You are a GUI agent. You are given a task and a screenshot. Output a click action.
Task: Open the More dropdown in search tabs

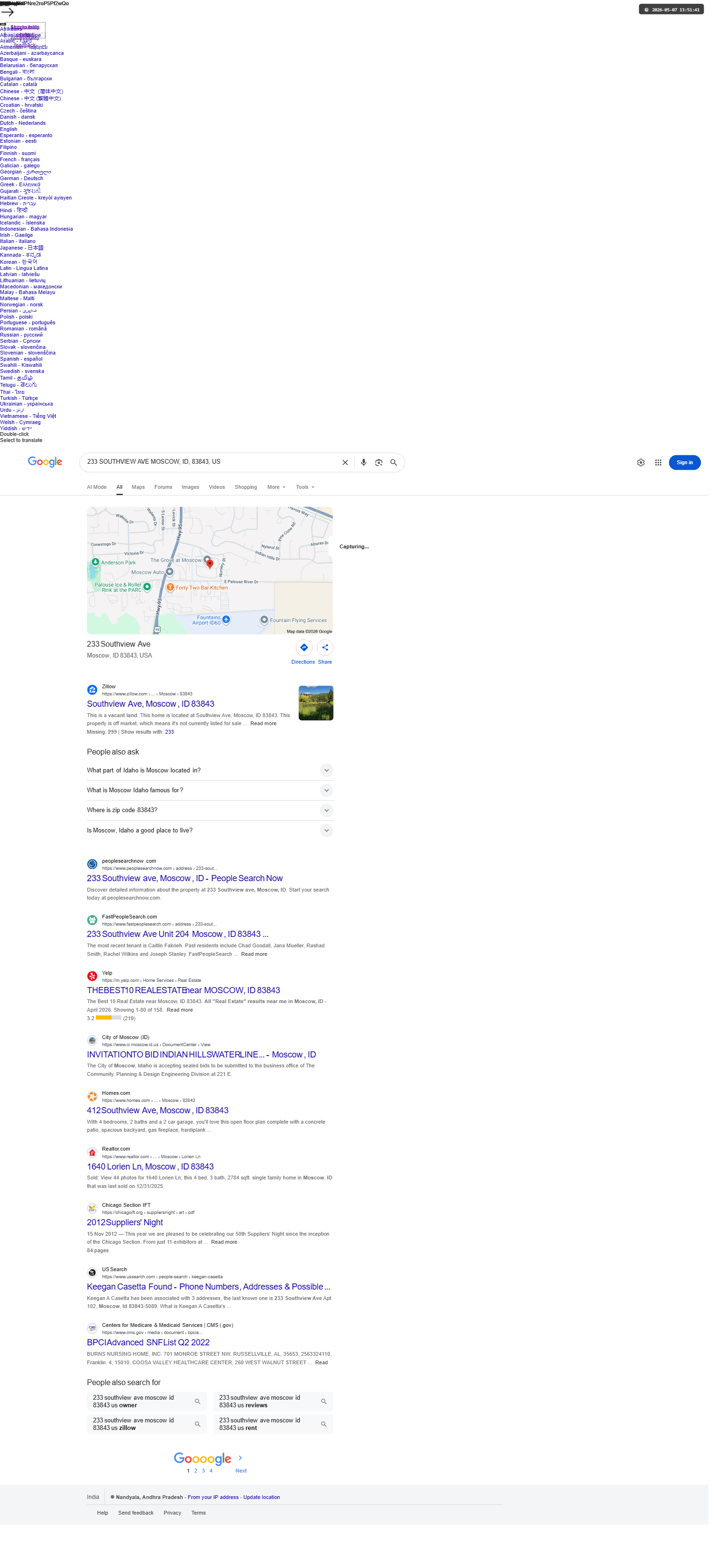coord(276,487)
